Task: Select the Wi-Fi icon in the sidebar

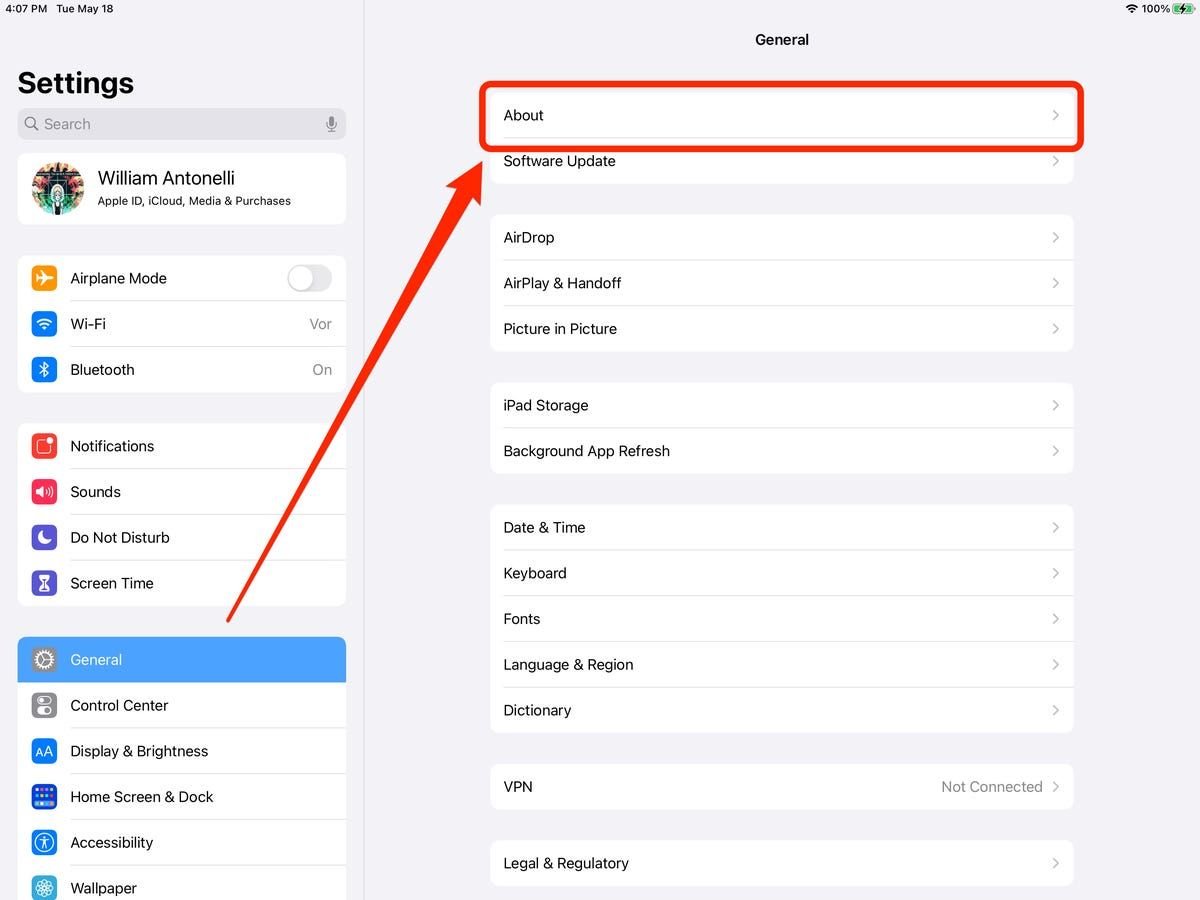Action: [44, 323]
